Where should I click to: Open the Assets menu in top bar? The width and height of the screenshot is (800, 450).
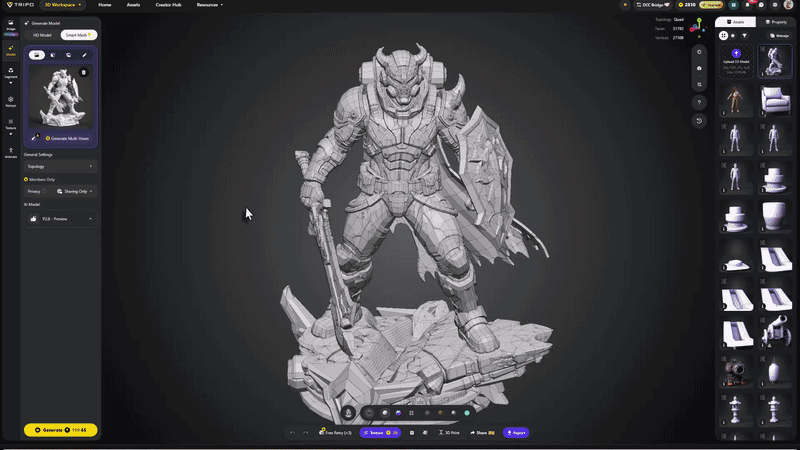[x=133, y=5]
